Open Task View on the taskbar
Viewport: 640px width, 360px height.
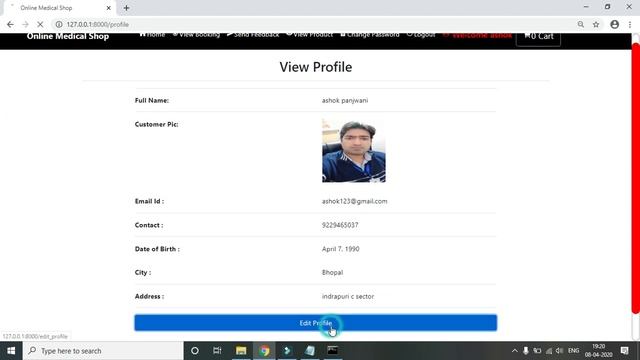pos(217,351)
